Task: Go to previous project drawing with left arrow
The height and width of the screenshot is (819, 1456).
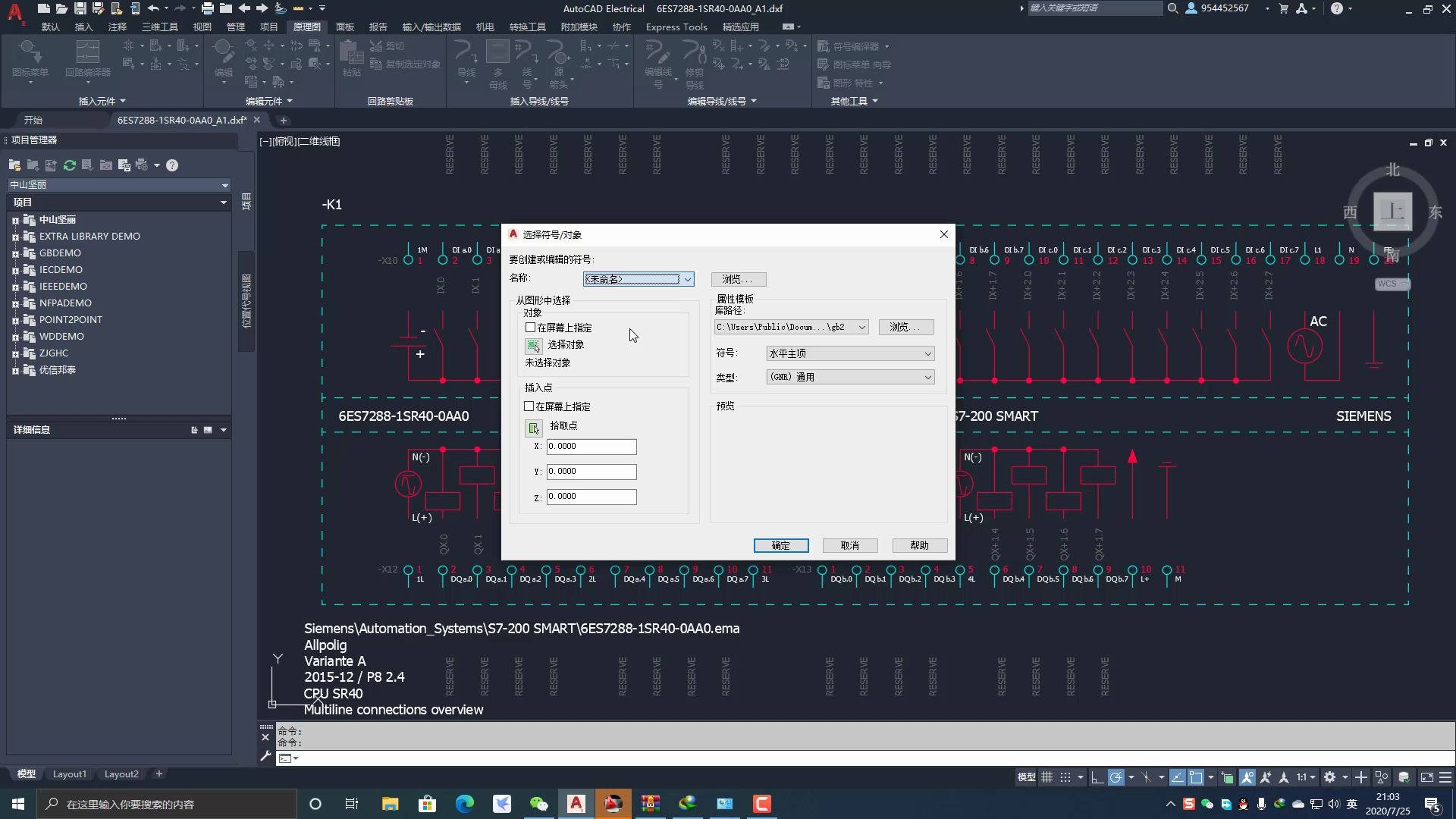Action: point(244,8)
